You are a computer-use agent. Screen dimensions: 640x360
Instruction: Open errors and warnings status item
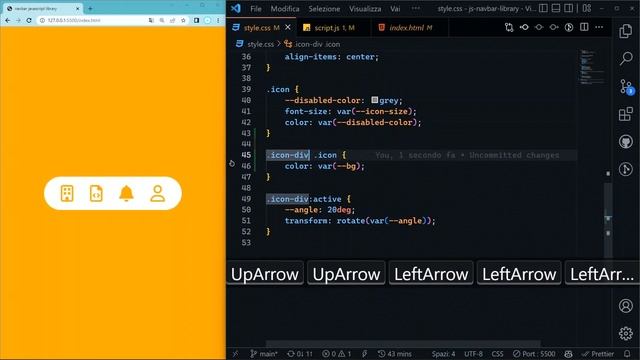337,354
